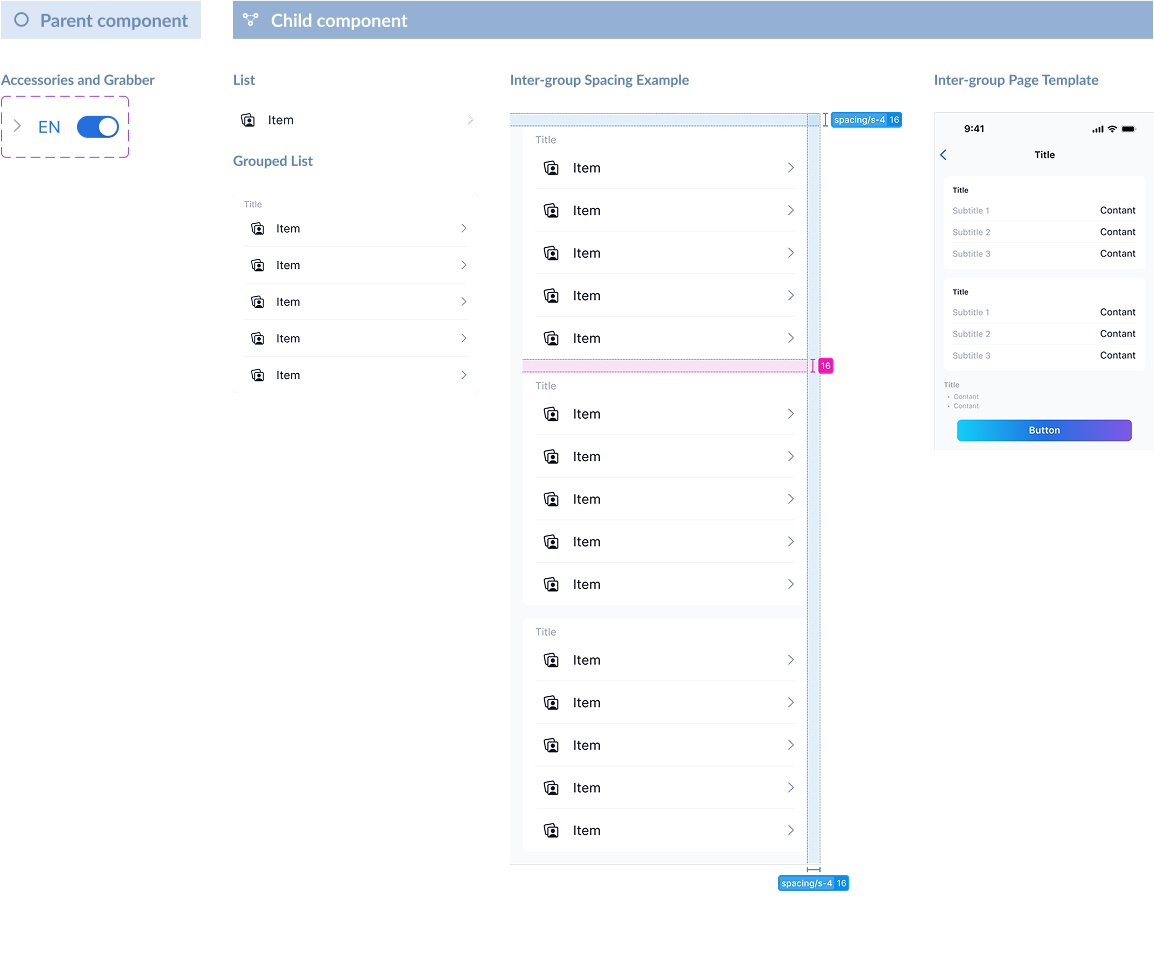Click the EN language label
This screenshot has width=1154, height=959.
point(49,127)
